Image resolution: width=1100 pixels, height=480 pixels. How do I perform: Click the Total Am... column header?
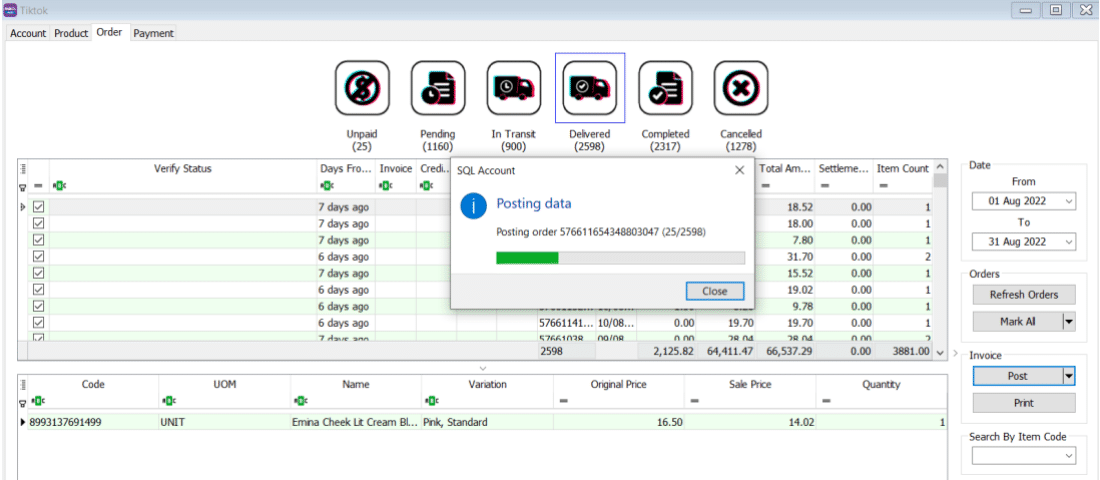click(x=785, y=169)
